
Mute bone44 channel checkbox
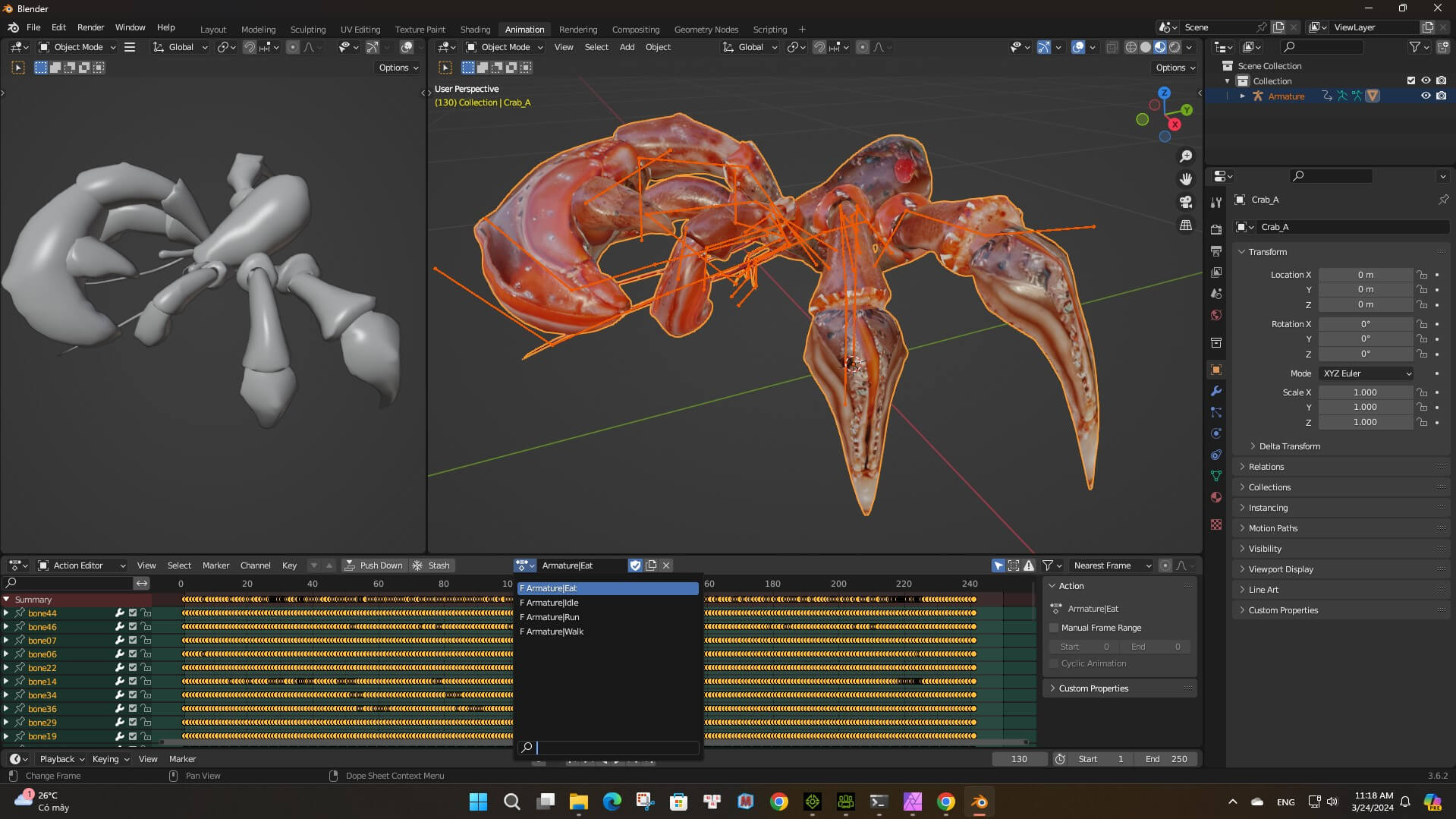(133, 613)
